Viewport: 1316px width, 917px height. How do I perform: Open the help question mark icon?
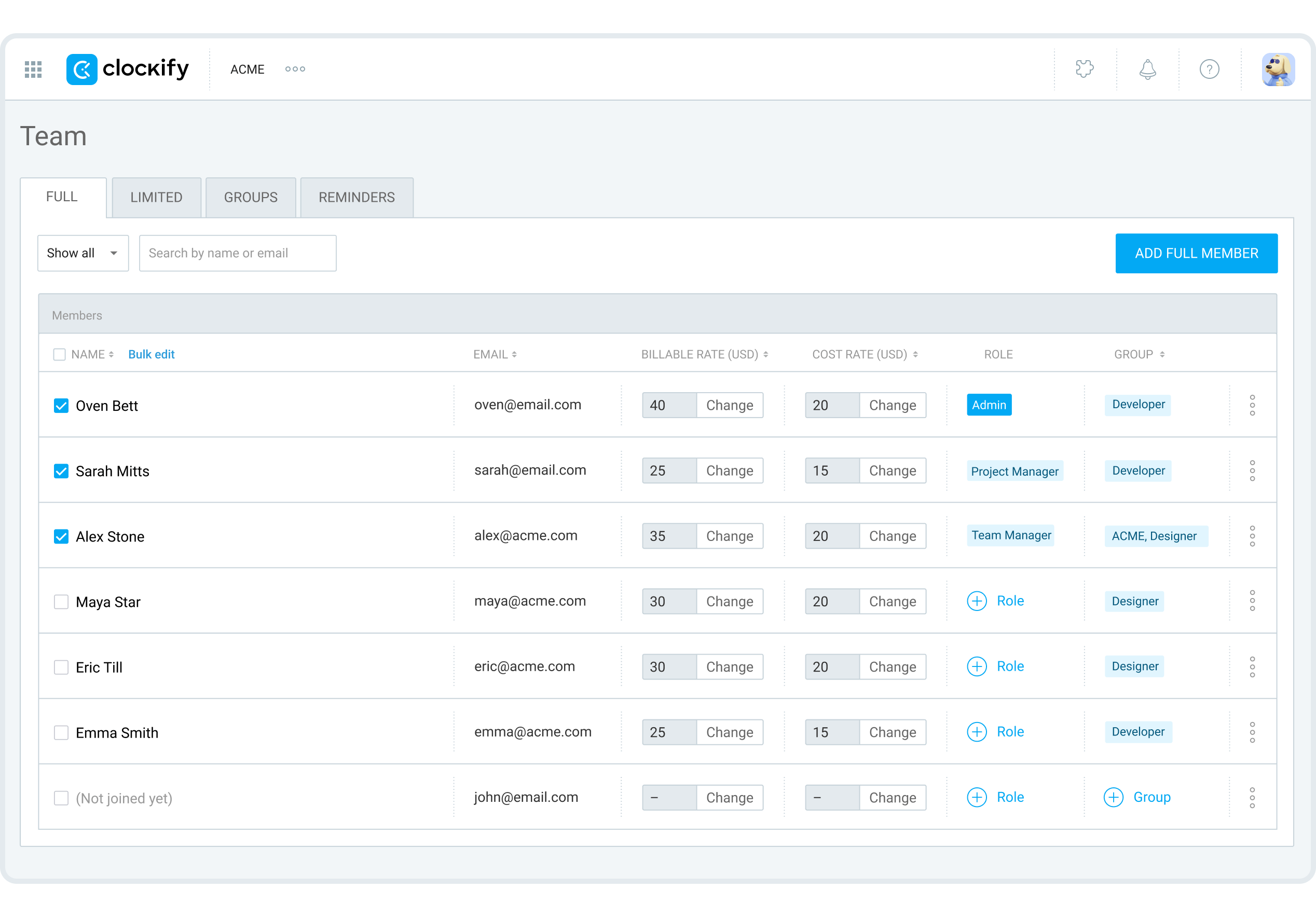pyautogui.click(x=1210, y=70)
